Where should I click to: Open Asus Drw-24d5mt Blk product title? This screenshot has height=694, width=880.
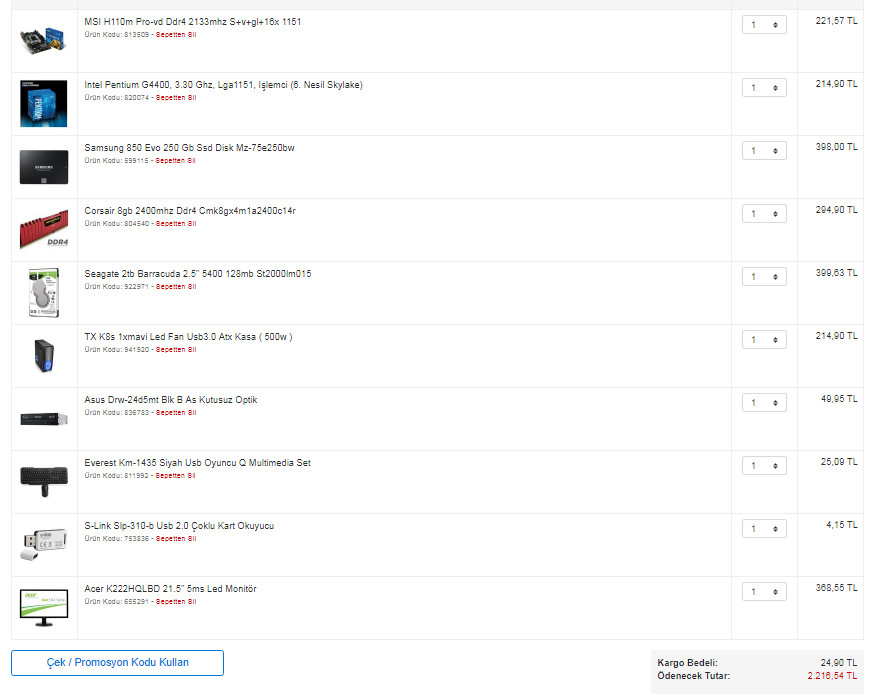point(171,400)
